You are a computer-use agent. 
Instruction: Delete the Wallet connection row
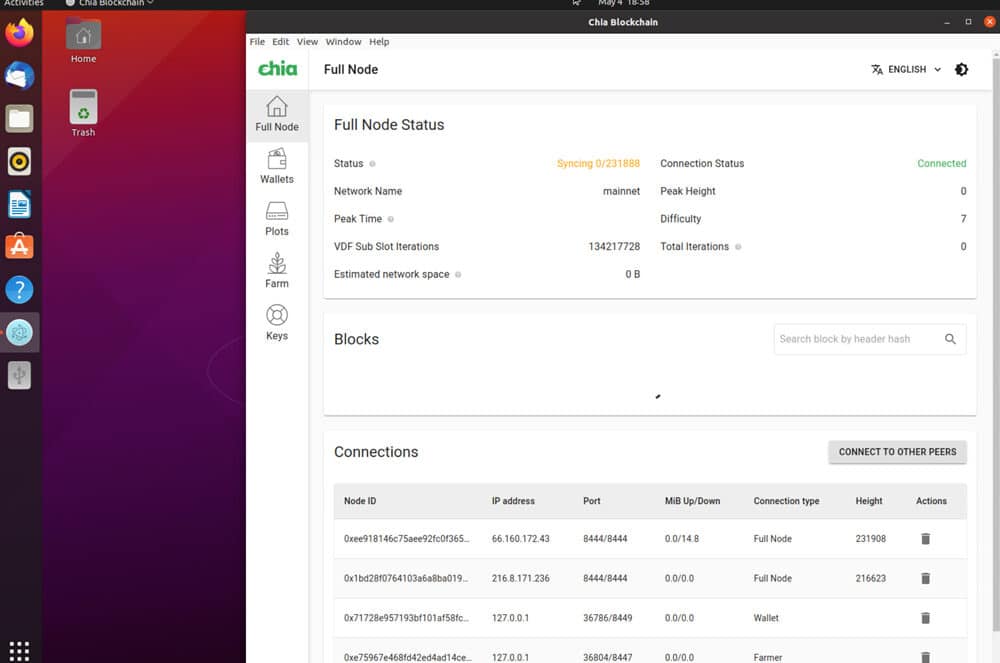(x=925, y=618)
